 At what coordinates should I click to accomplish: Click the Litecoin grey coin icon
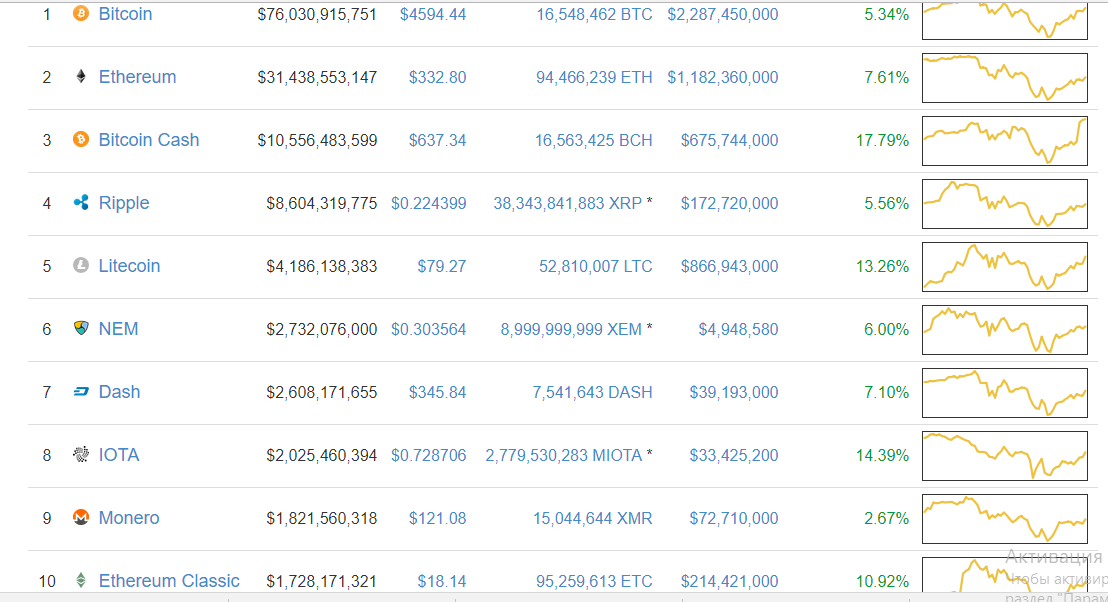click(81, 266)
